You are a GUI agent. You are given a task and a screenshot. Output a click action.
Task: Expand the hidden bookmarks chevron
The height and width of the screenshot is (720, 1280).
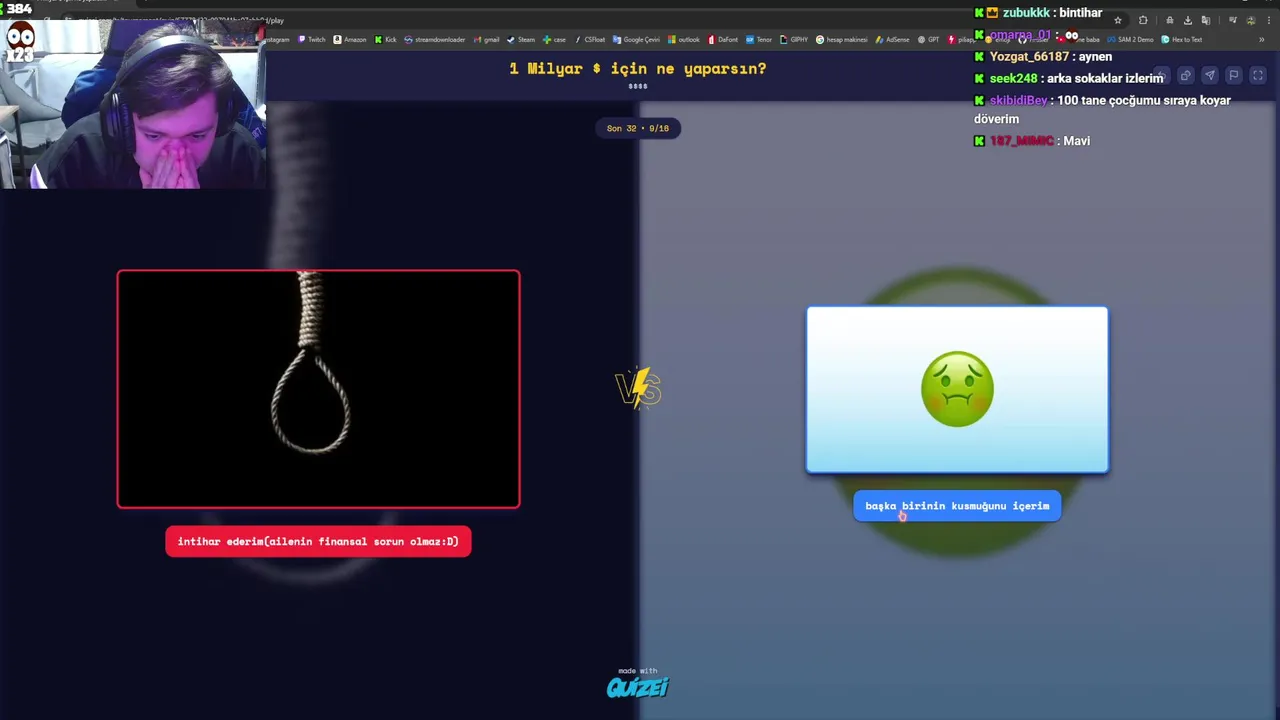click(x=1262, y=40)
